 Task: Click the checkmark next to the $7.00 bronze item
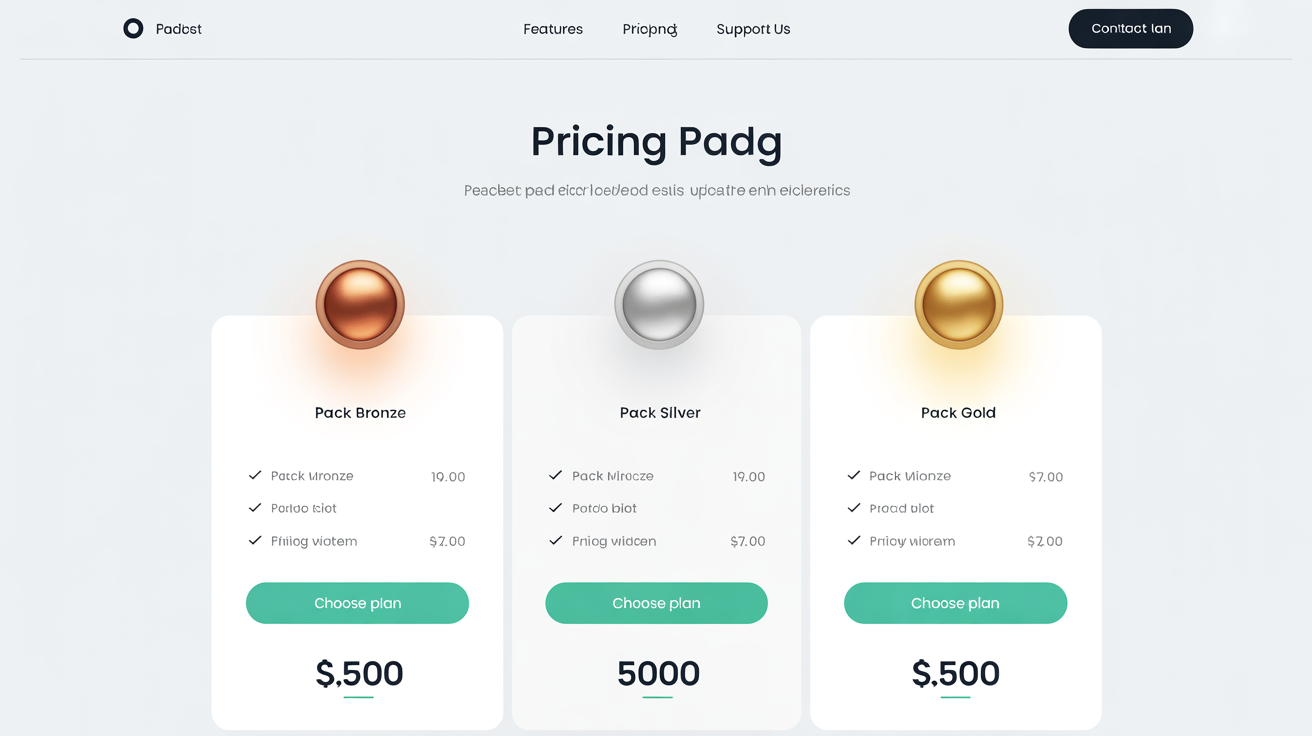pyautogui.click(x=256, y=541)
